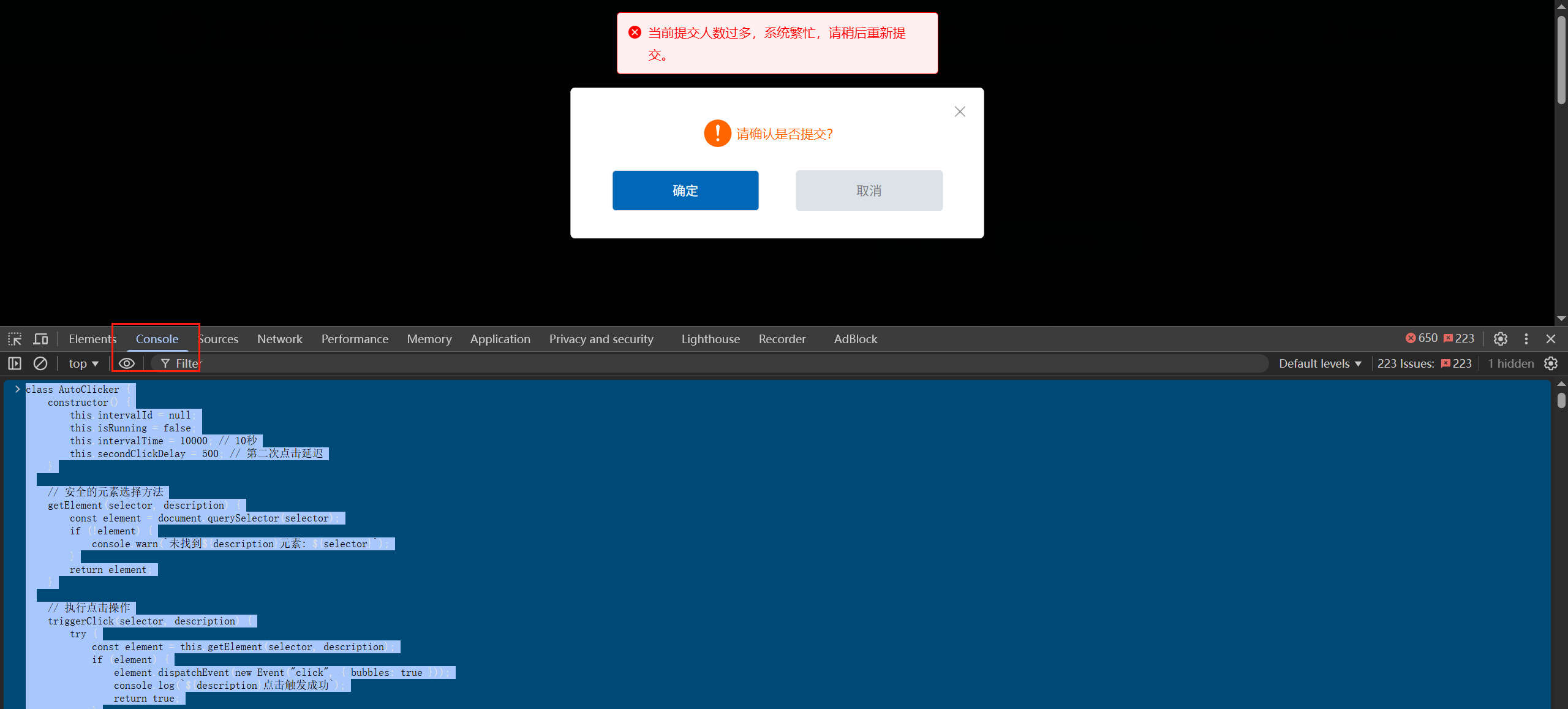Close the confirmation dialog with X

pyautogui.click(x=960, y=112)
